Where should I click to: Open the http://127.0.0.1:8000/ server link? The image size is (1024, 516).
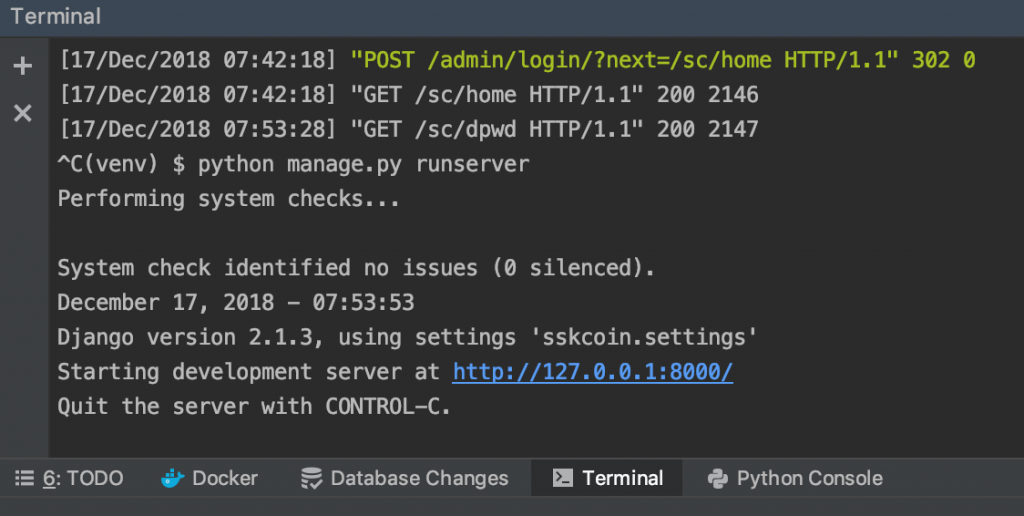(592, 372)
